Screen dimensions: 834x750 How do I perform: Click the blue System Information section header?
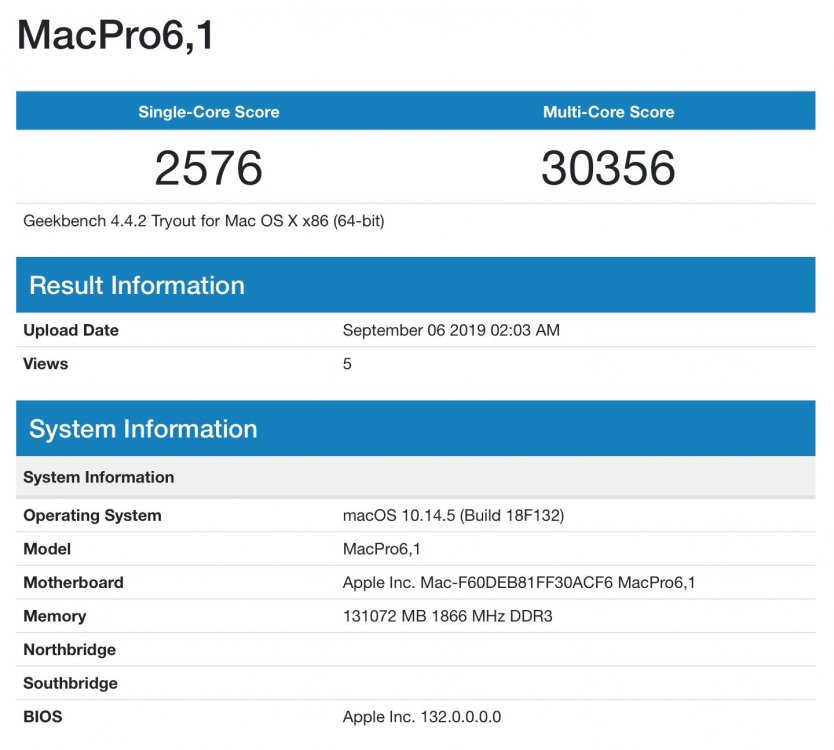pos(415,429)
